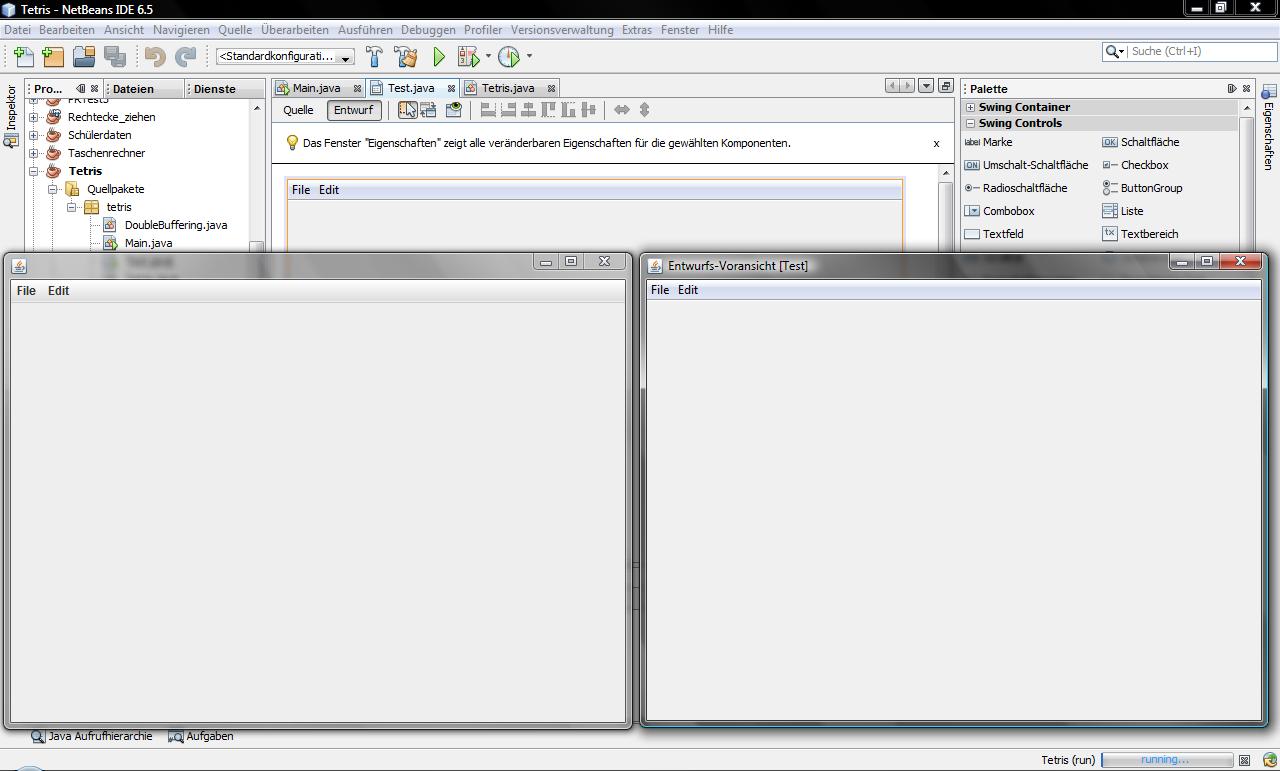Collapse the Swing Controls palette section
Screen dimensions: 1280x771
pos(970,123)
